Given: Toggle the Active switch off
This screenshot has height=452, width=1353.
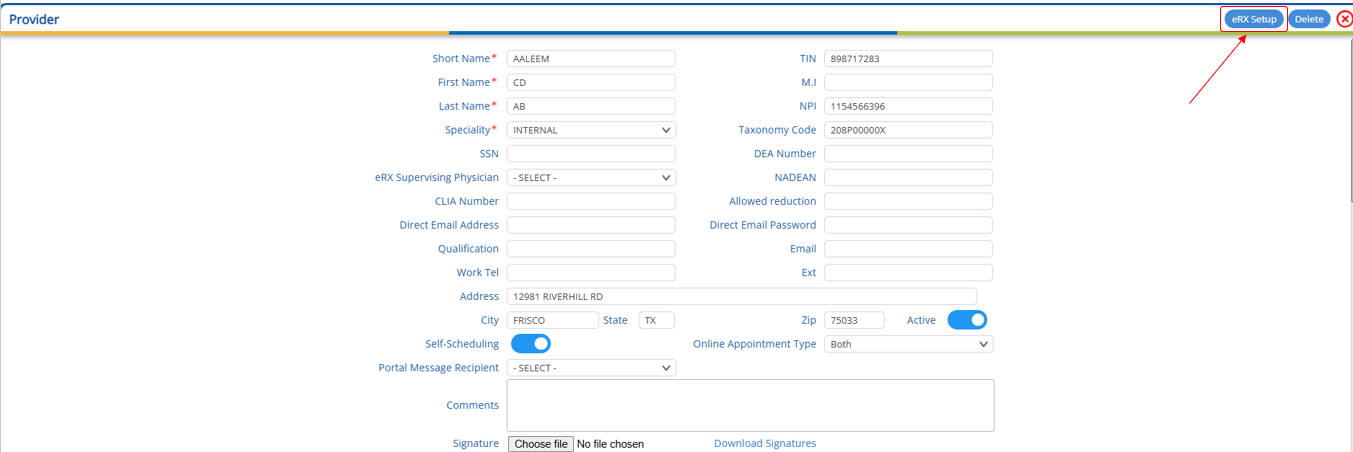Looking at the screenshot, I should [967, 320].
